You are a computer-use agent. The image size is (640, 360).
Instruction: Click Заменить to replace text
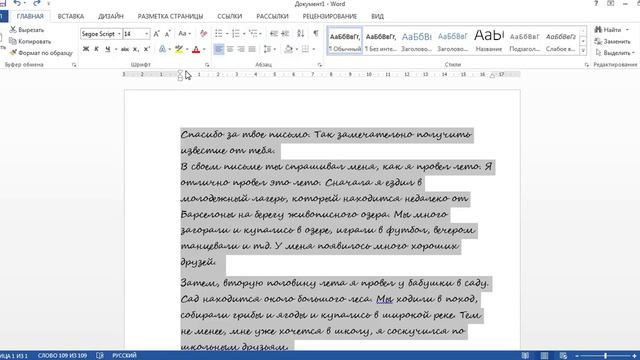[x=612, y=42]
